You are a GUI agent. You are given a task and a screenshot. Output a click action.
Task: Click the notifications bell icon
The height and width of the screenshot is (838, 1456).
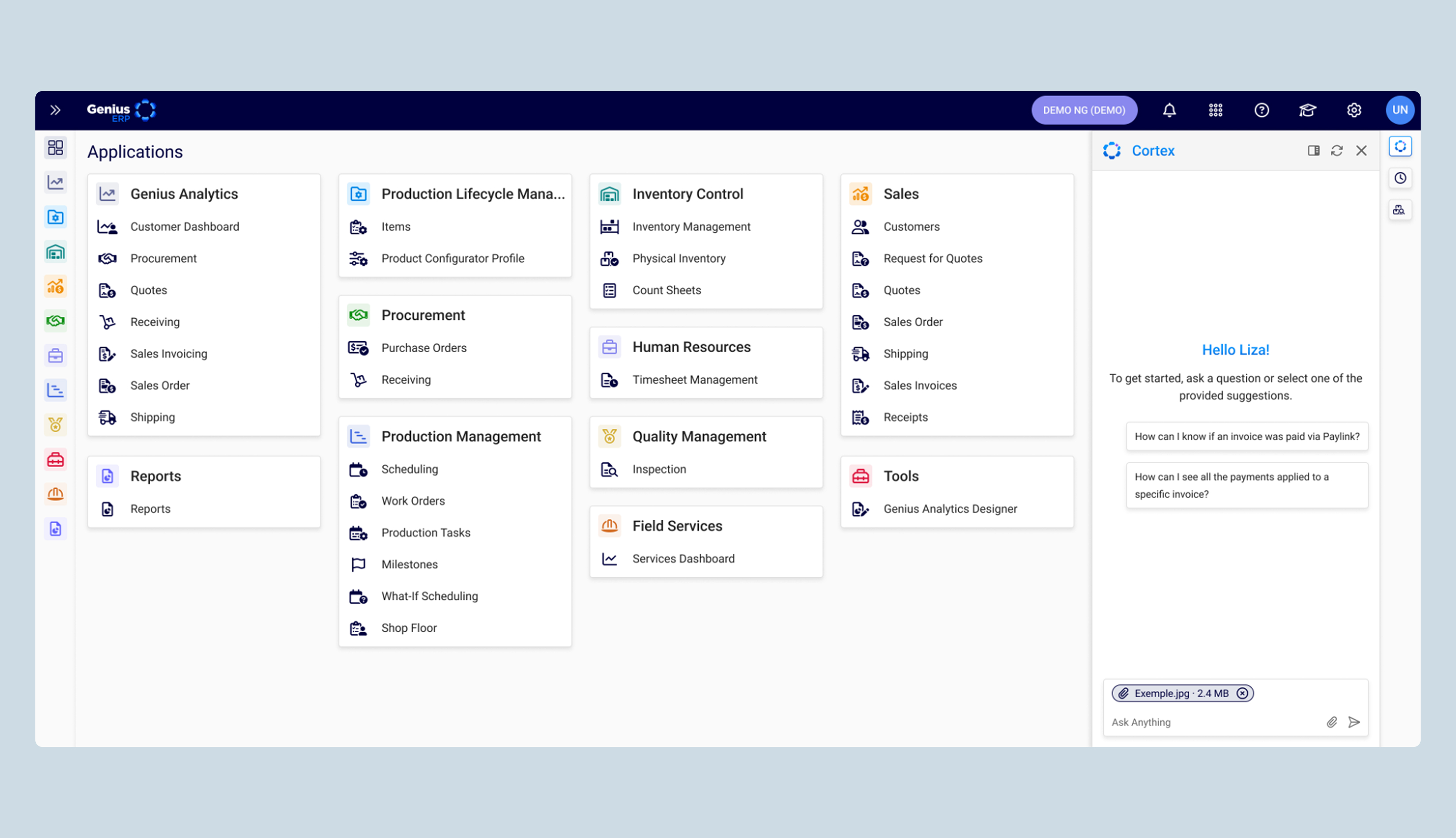coord(1169,110)
